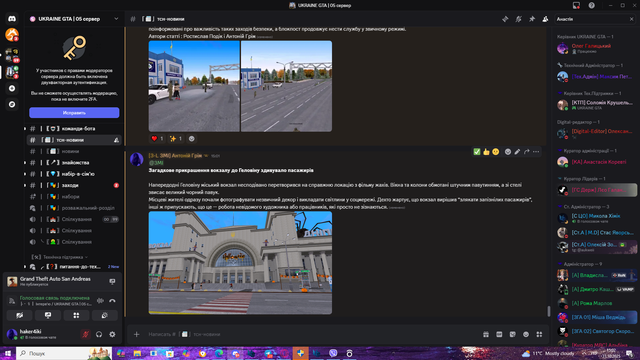Open more message options ellipsis
This screenshot has height=360, width=640.
(x=536, y=152)
